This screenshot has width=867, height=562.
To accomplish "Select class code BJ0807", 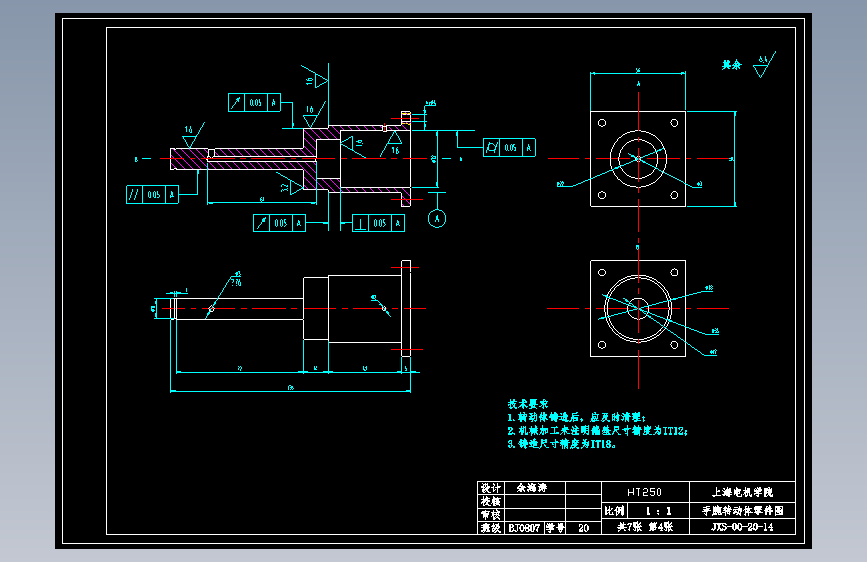I will pos(524,528).
